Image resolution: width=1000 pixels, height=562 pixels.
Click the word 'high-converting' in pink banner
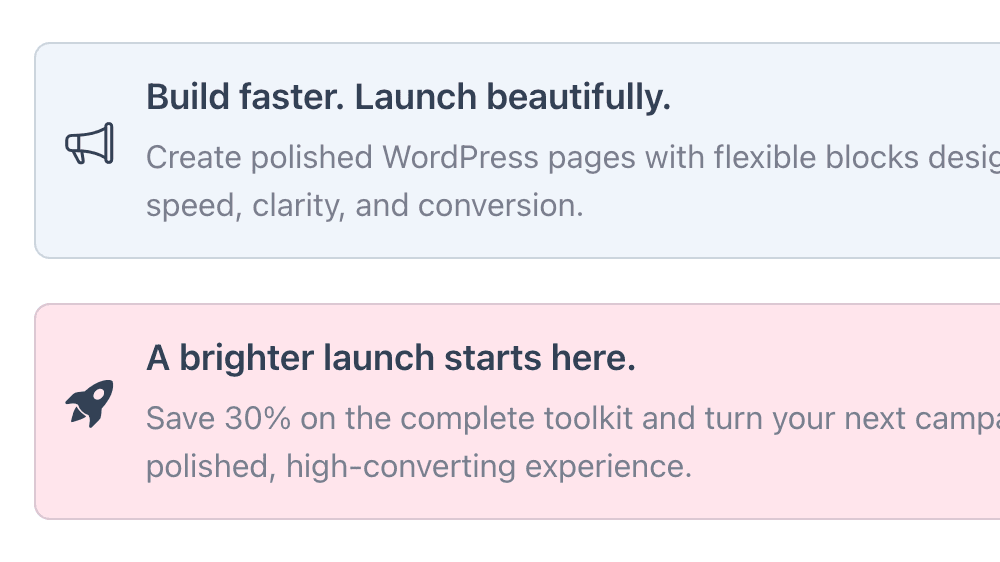(401, 466)
